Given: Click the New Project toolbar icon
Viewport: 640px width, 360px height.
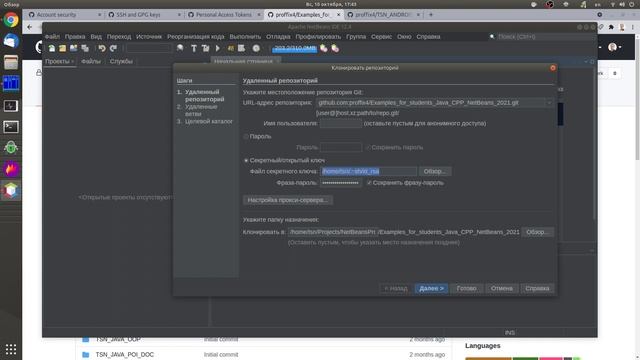Looking at the screenshot, I should pyautogui.click(x=62, y=49).
